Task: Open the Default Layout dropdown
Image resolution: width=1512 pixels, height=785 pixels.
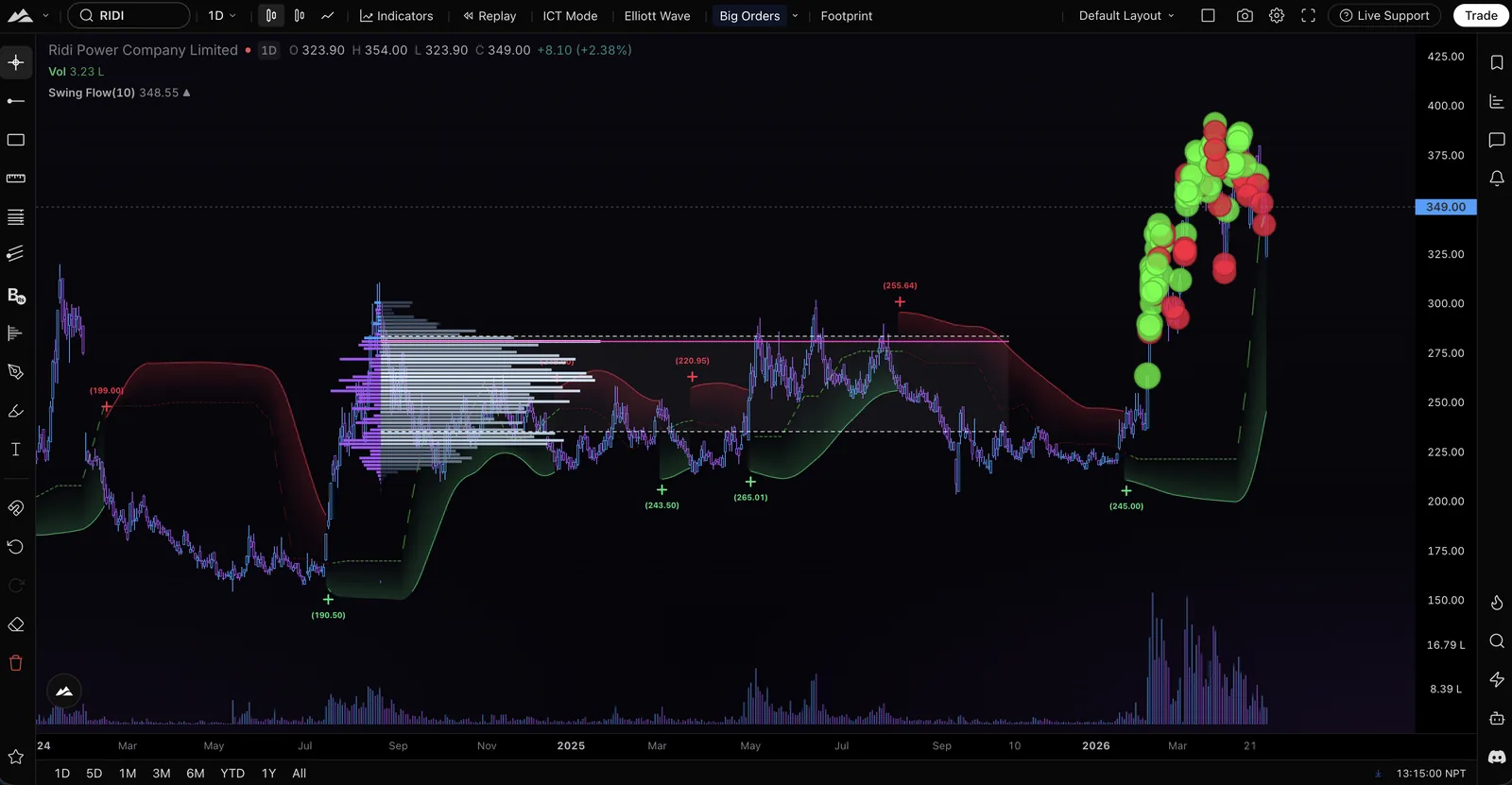Action: (x=1126, y=16)
